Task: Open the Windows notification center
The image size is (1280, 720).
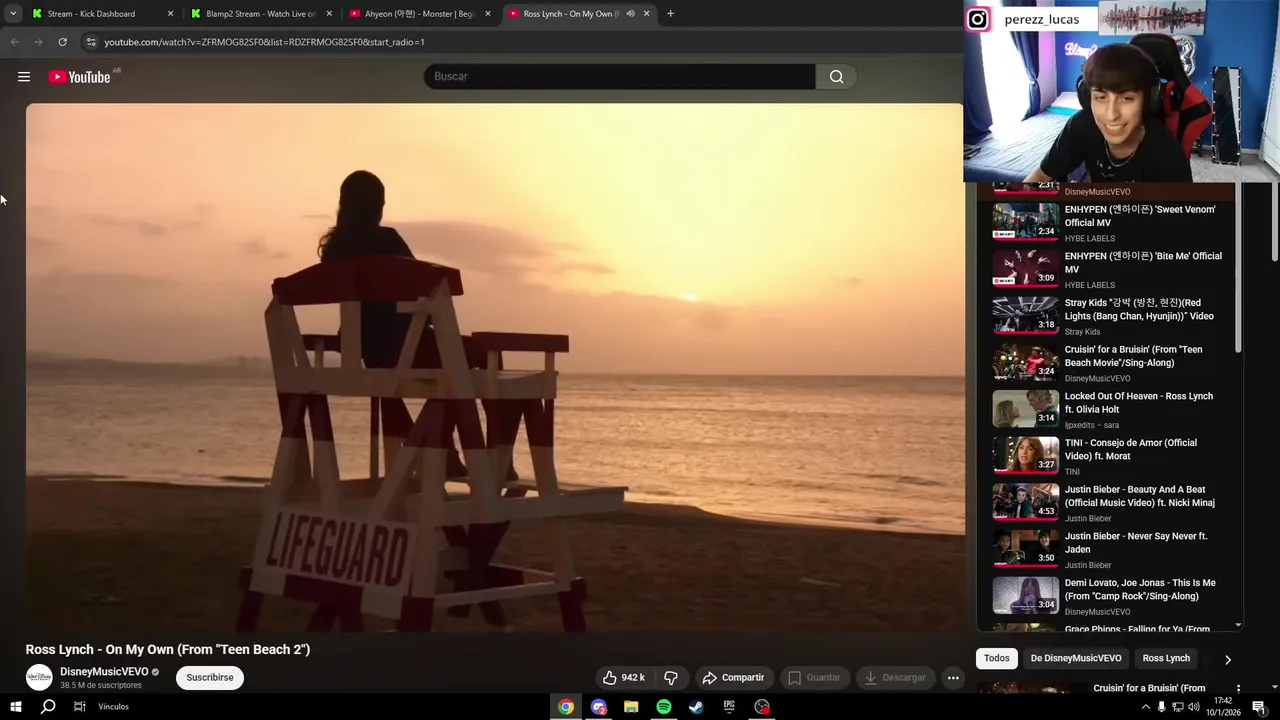Action: 1258,707
